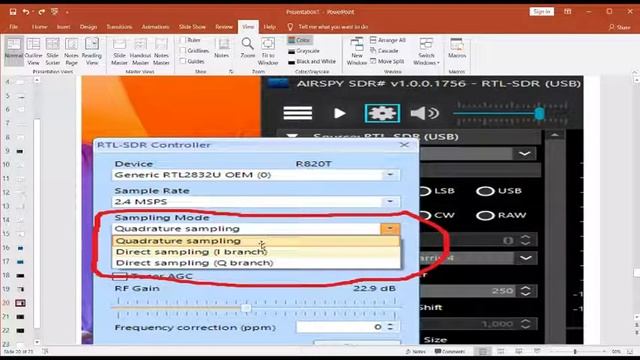Select LSB radio button in SDR# image

(x=425, y=191)
